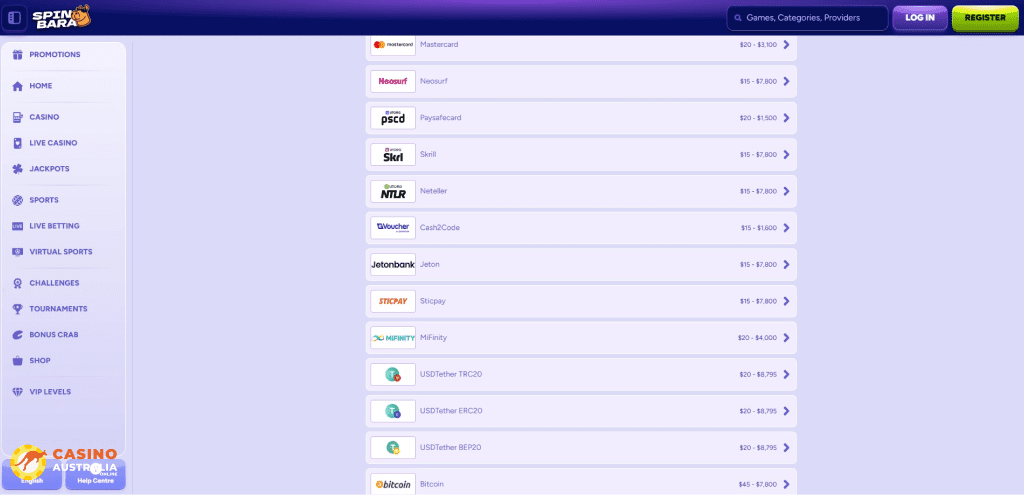
Task: Select the Mastercard logo
Action: (x=393, y=44)
